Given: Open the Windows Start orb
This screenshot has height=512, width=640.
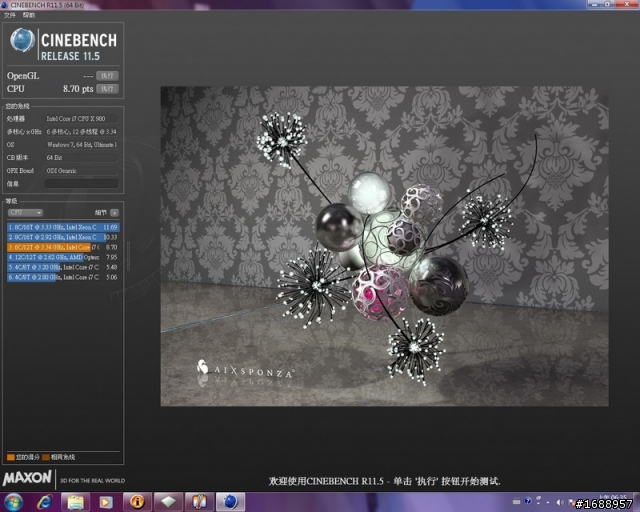Looking at the screenshot, I should tap(13, 502).
